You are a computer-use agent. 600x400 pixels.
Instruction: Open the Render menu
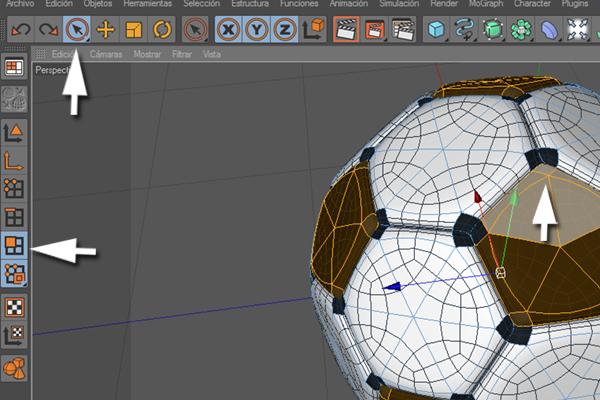point(444,4)
